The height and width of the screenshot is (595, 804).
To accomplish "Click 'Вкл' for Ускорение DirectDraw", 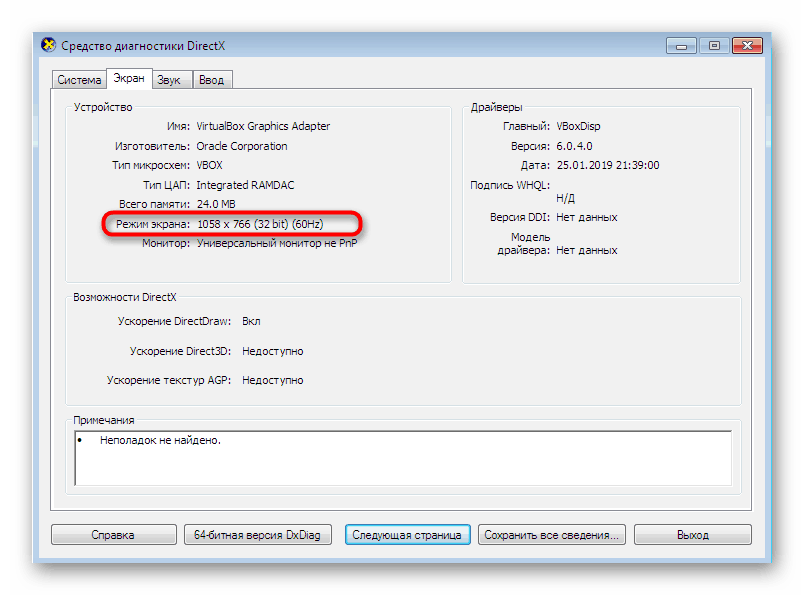I will 251,321.
